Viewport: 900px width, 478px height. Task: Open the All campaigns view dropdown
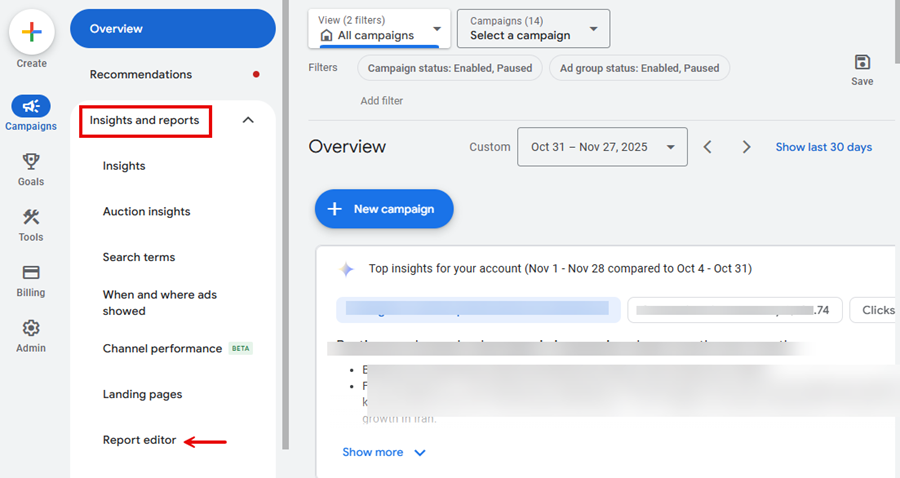coord(379,29)
